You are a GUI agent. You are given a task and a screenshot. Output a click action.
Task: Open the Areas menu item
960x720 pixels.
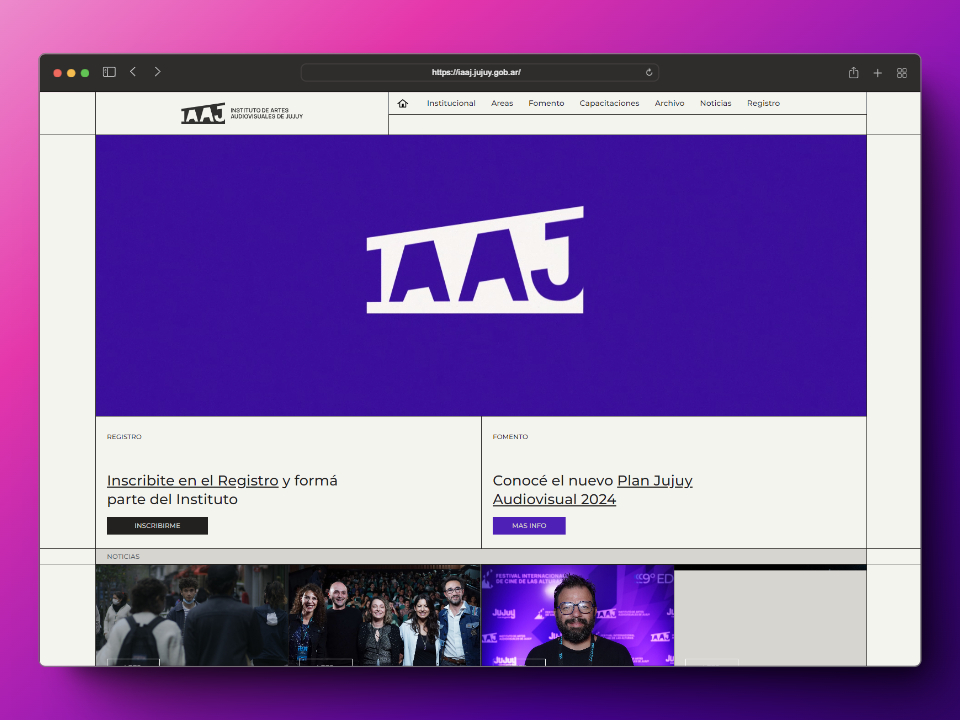502,103
